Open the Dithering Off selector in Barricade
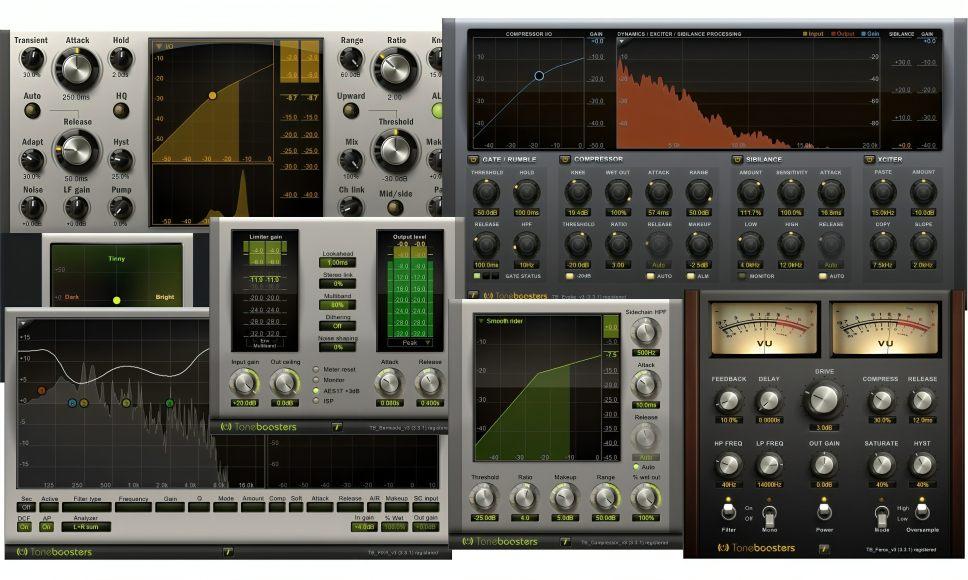968x580 pixels. pos(338,326)
